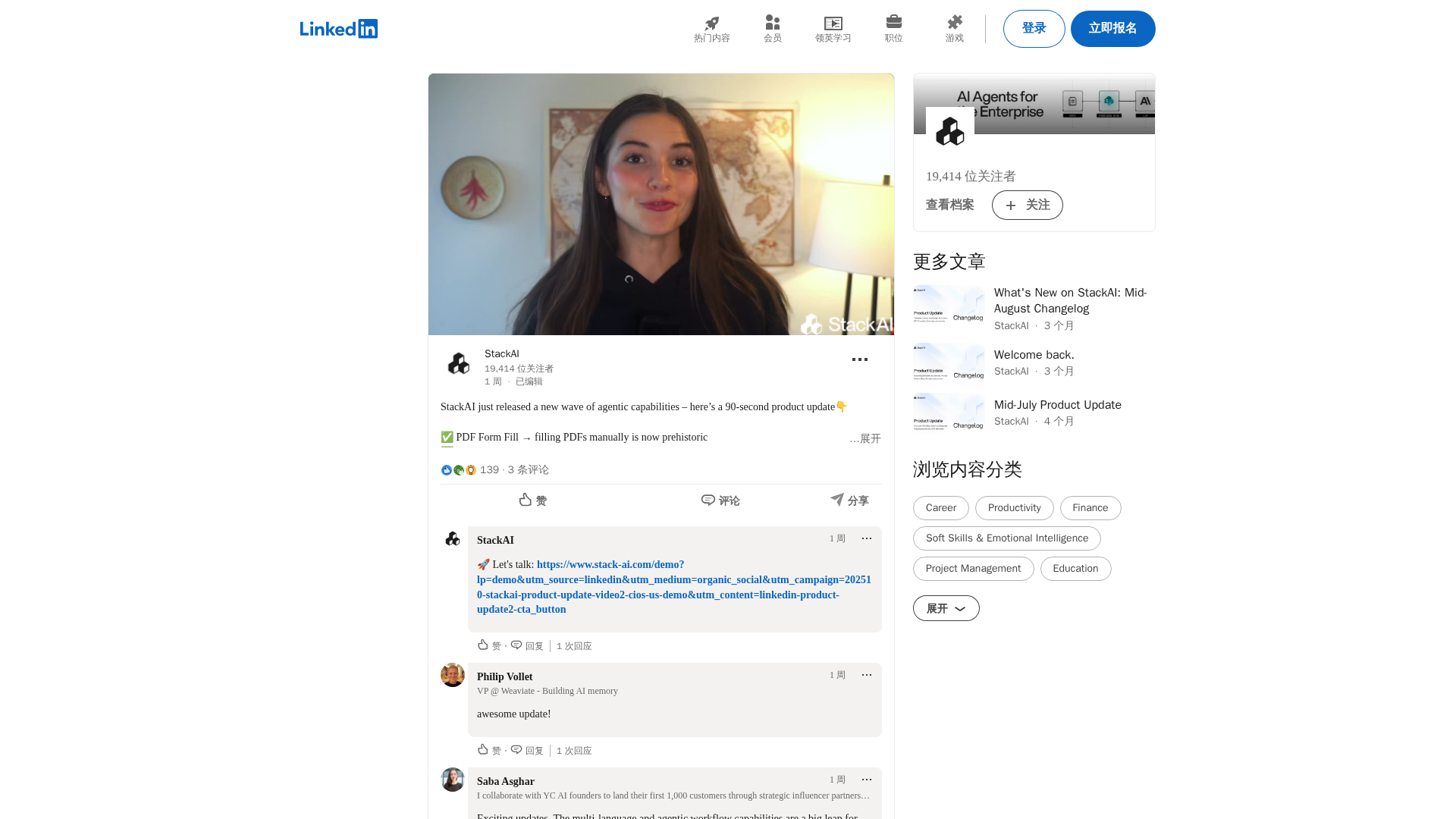This screenshot has height=819, width=1456.
Task: Open Philip Vollet comment options menu
Action: pos(866,675)
